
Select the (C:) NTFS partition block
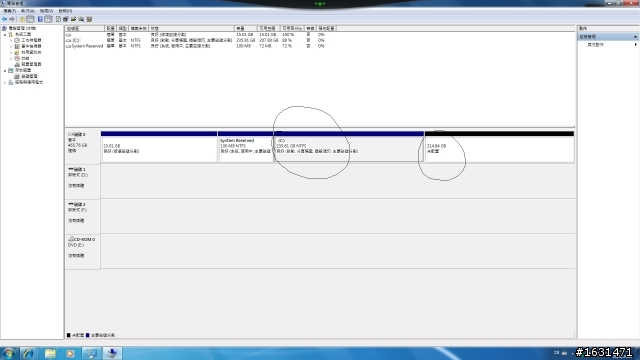click(x=349, y=147)
